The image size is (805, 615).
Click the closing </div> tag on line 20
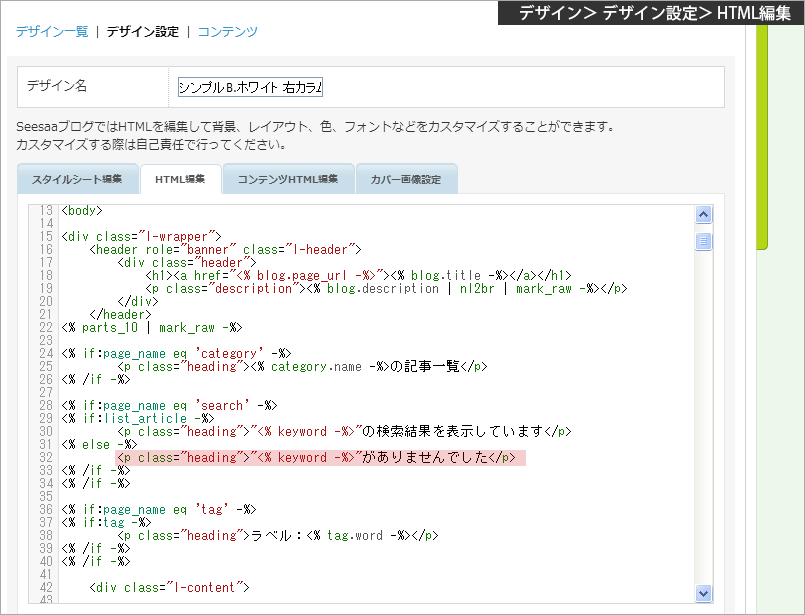coord(138,301)
